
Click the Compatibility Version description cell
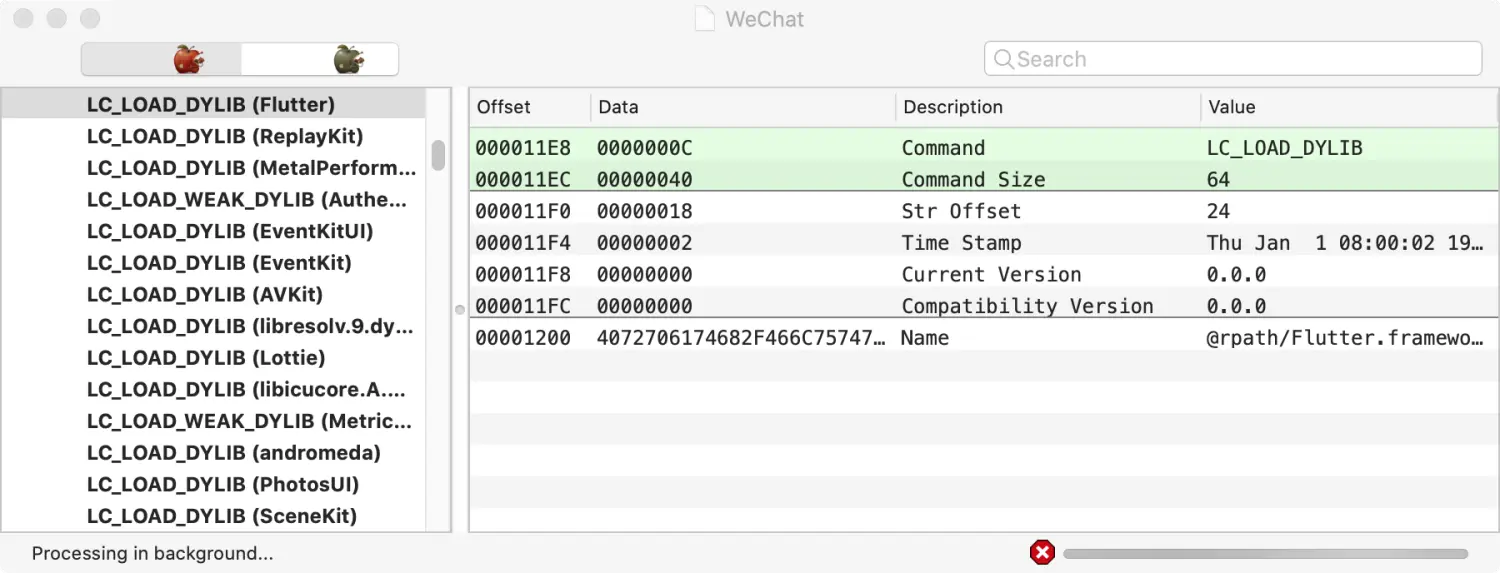click(1028, 306)
